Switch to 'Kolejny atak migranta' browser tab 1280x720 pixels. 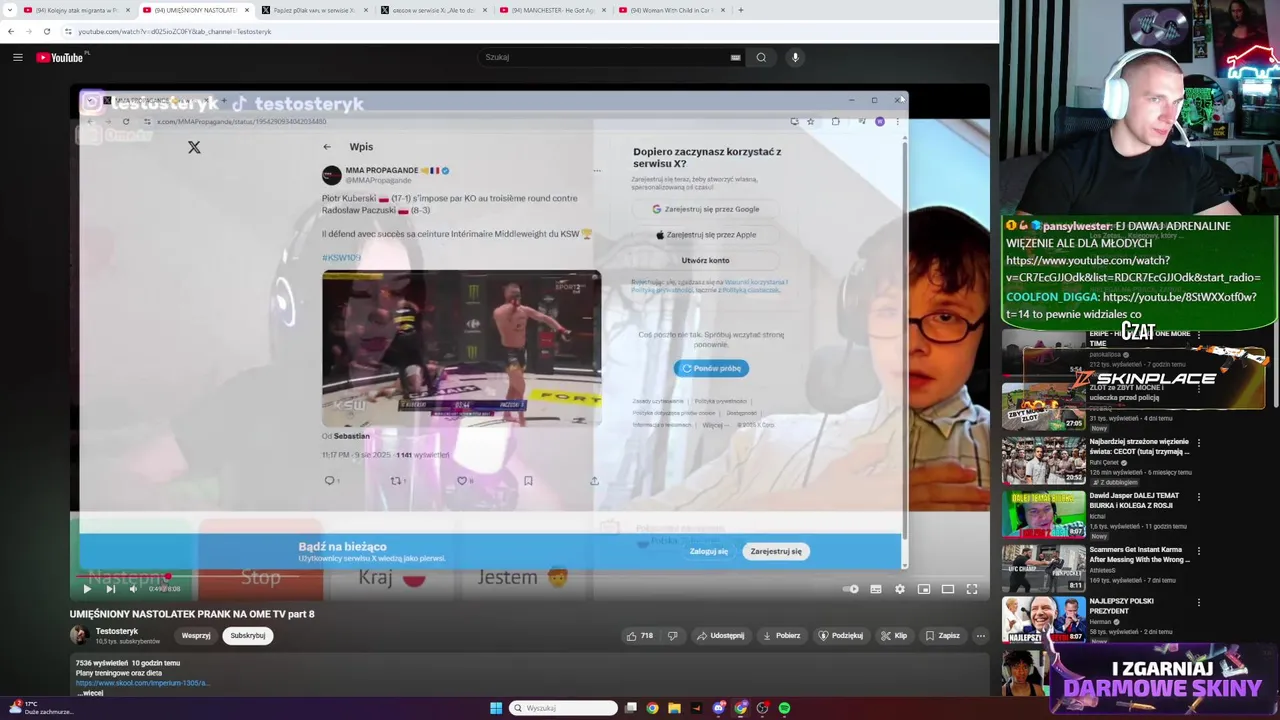77,10
